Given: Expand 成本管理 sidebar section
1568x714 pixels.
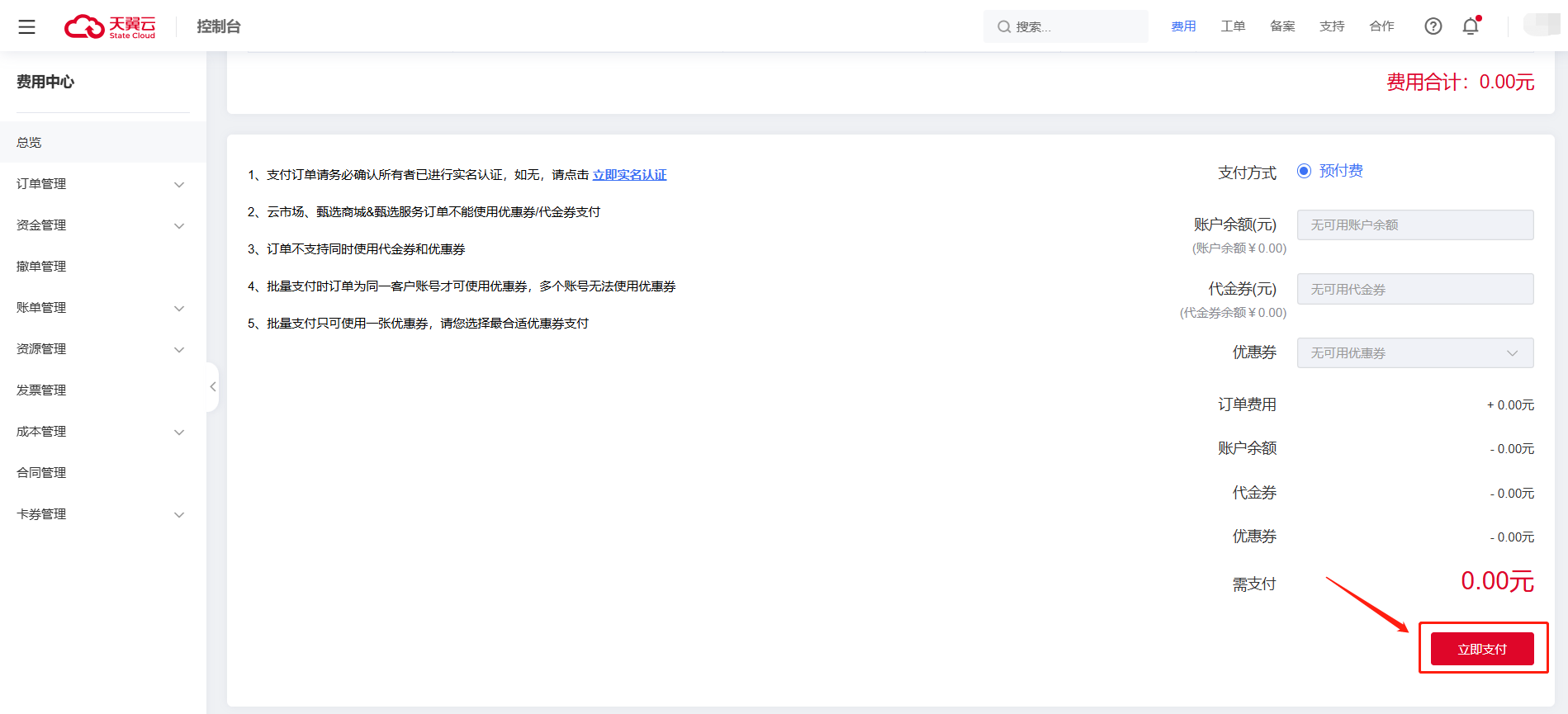Looking at the screenshot, I should tap(102, 432).
